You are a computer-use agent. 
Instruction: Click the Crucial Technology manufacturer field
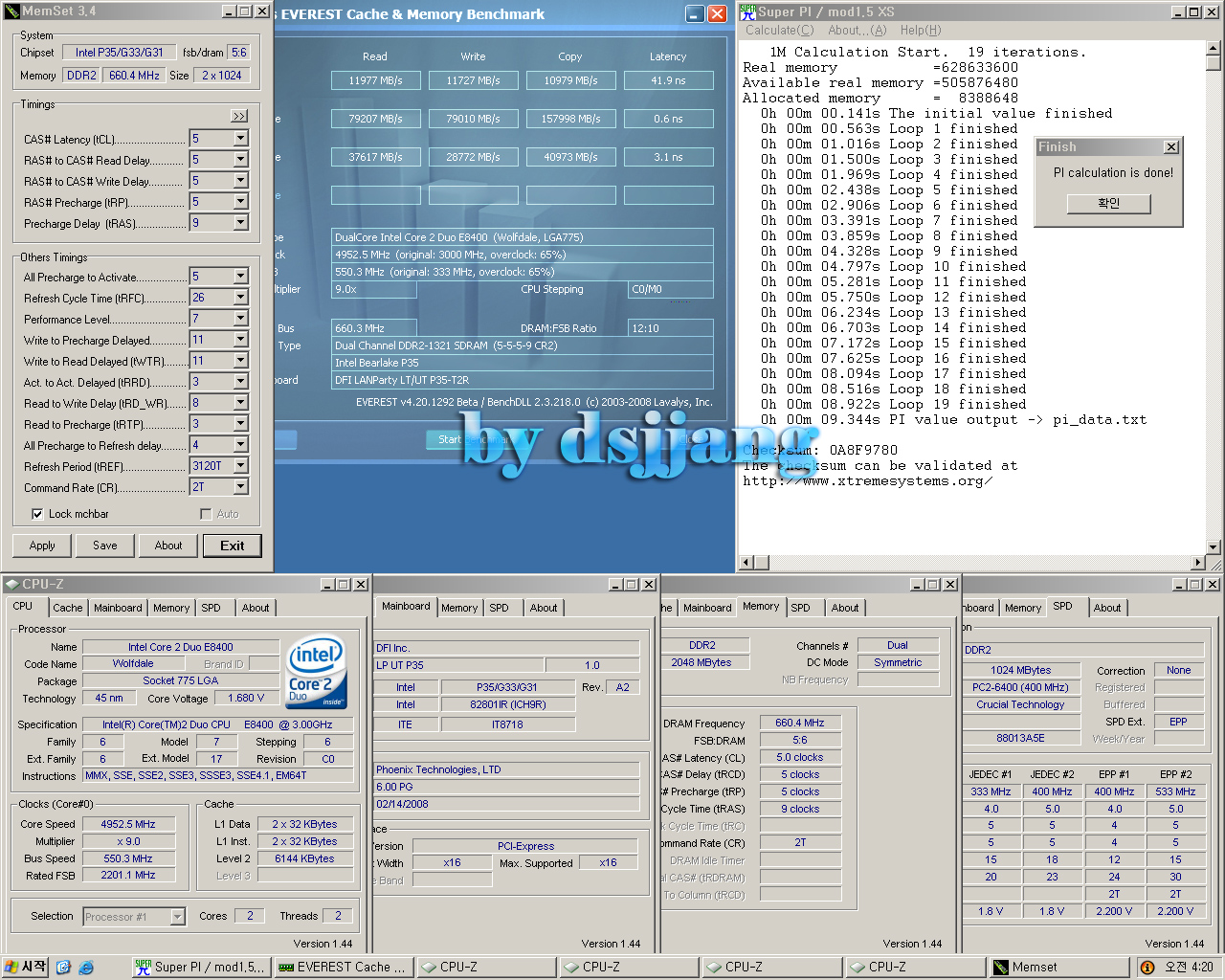coord(1021,704)
